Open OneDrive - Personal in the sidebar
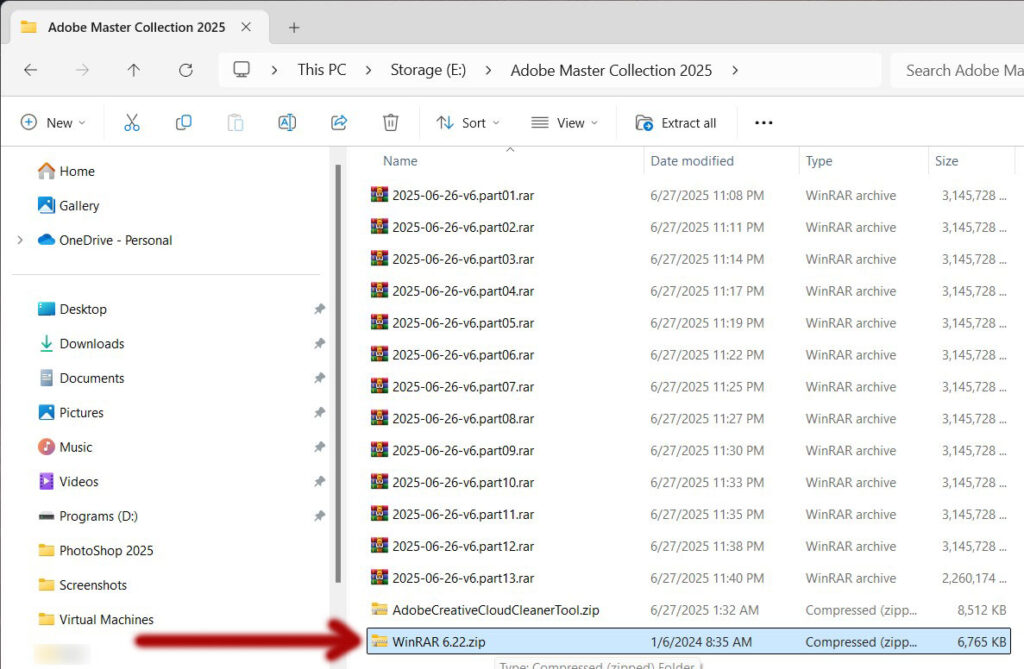This screenshot has width=1024, height=669. click(x=105, y=240)
